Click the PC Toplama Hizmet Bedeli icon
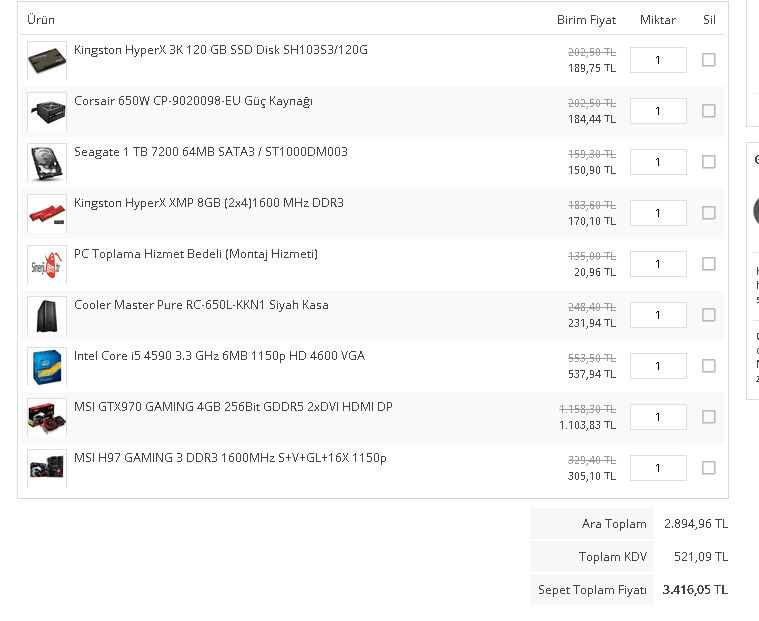This screenshot has height=621, width=759. point(47,265)
